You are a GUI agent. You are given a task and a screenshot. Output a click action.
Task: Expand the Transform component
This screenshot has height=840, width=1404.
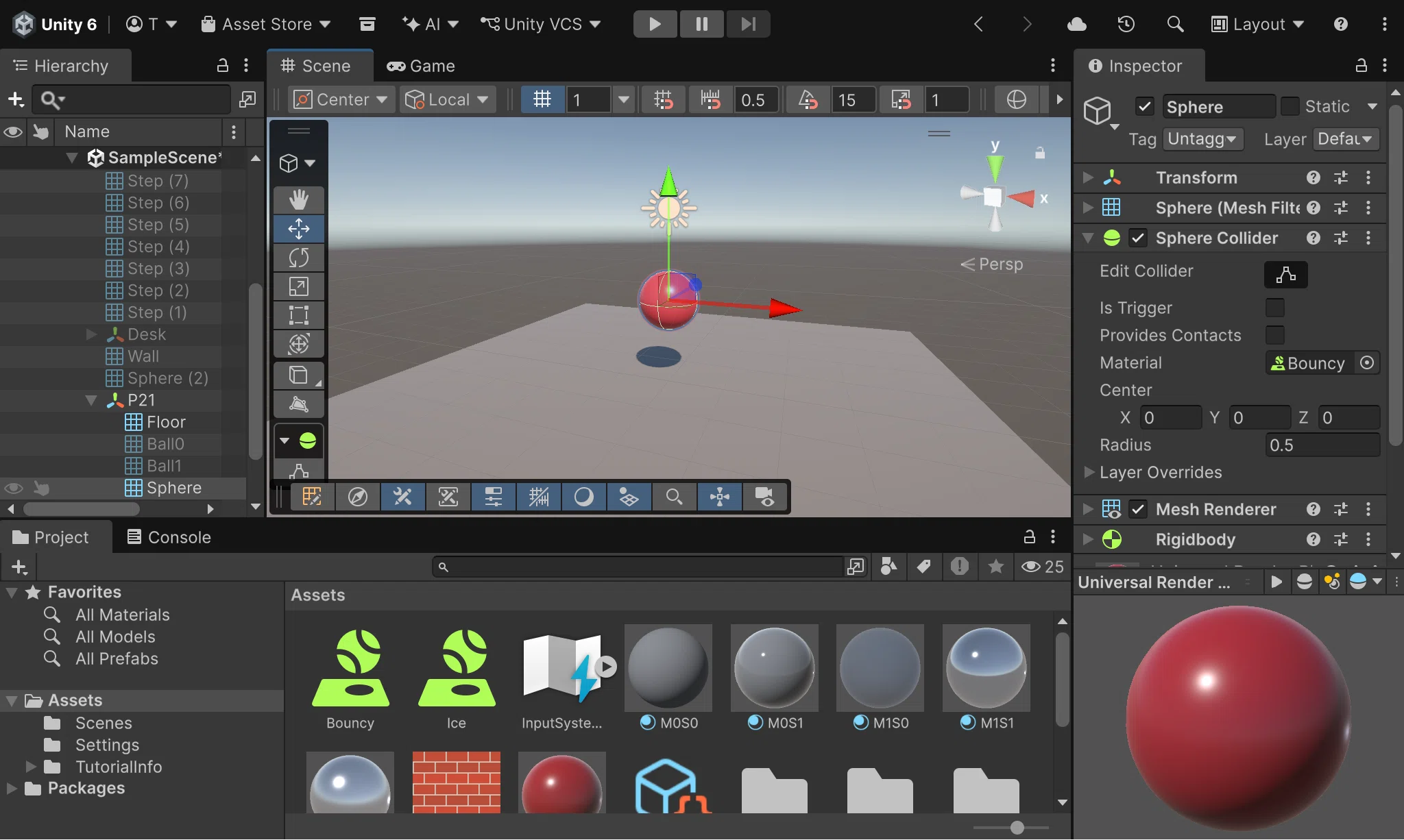(1088, 177)
